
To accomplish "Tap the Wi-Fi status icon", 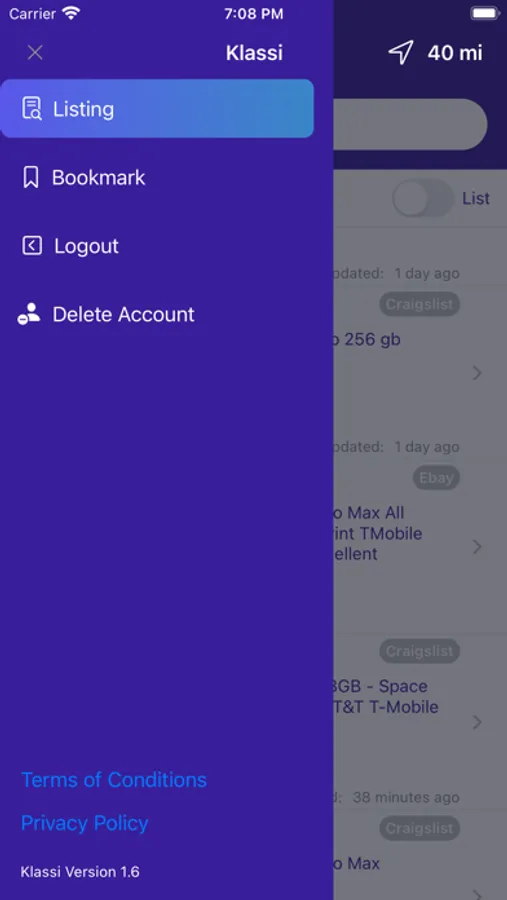I will [71, 13].
